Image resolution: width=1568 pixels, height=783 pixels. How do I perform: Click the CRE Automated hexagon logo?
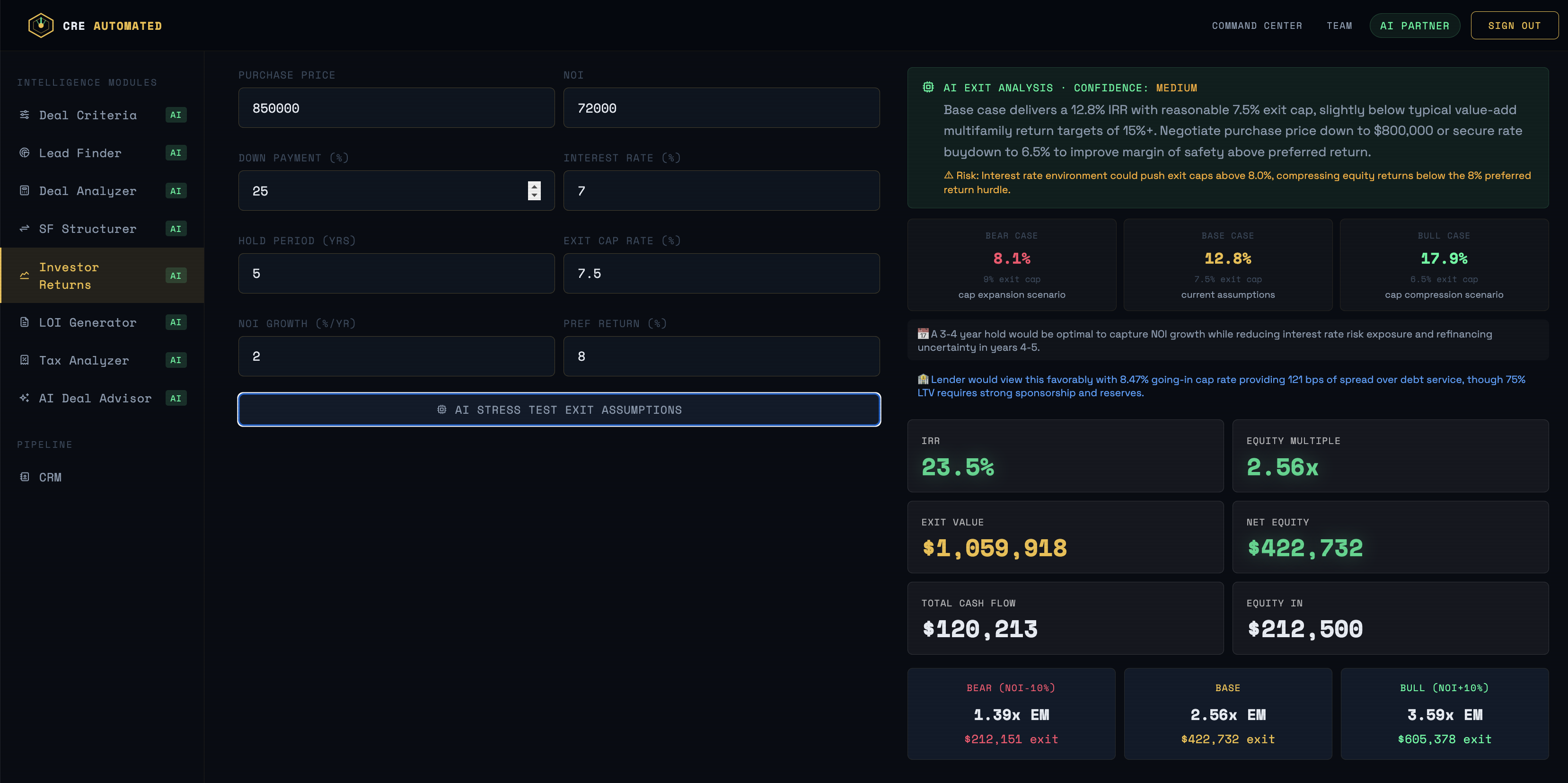[x=41, y=26]
